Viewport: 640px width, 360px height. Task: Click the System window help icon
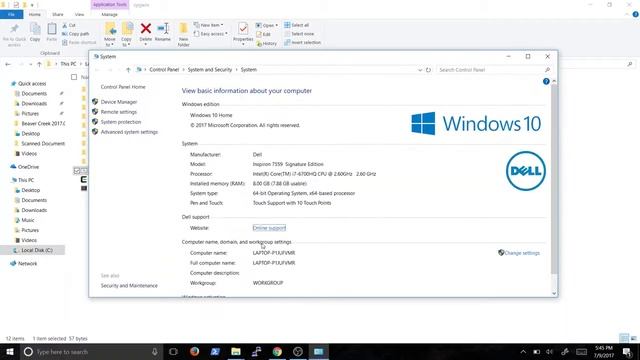[546, 82]
